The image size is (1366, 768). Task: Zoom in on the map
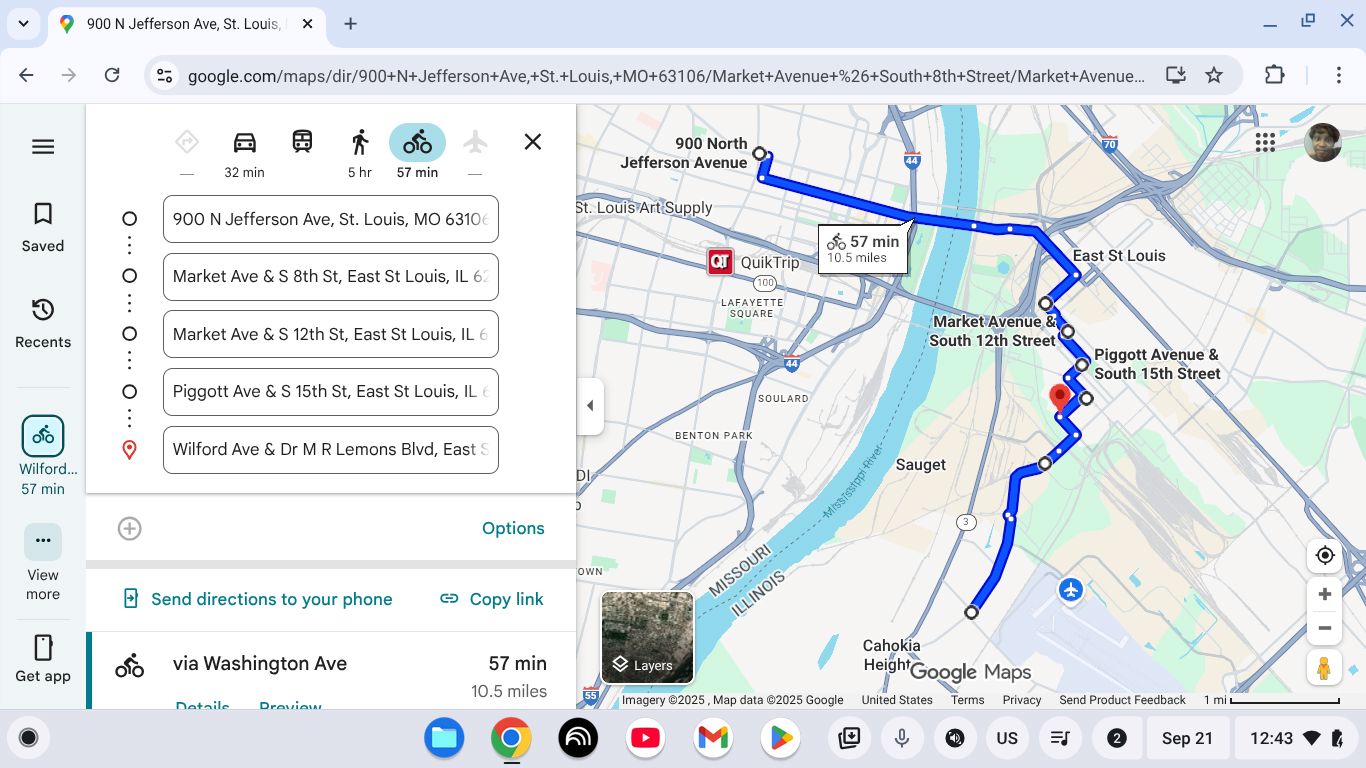pos(1325,594)
